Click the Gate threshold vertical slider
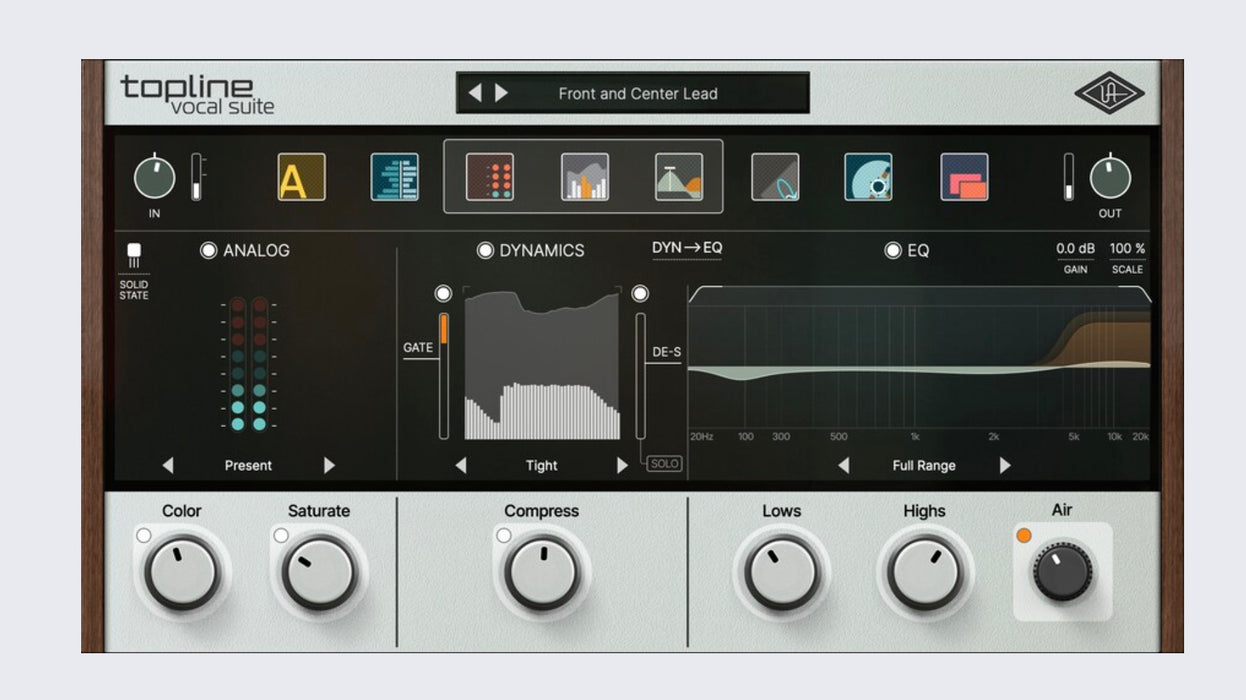The height and width of the screenshot is (700, 1246). pos(444,375)
